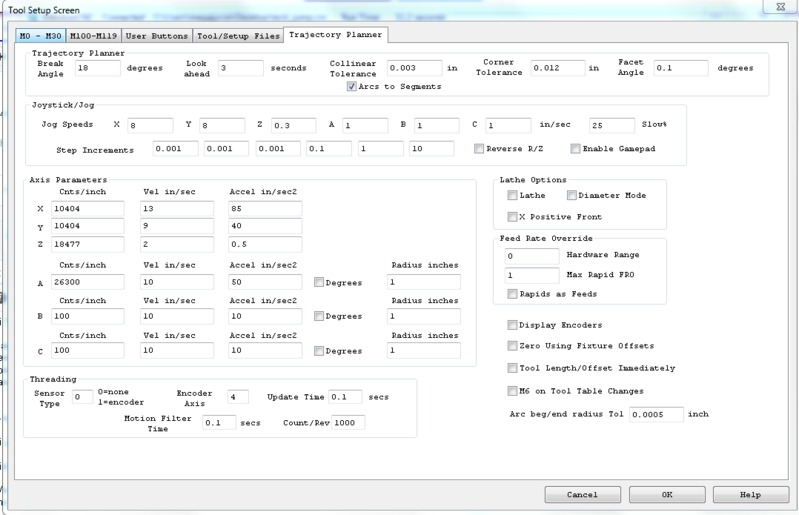
Task: Toggle the Enable Gamepad checkbox
Action: [x=575, y=149]
